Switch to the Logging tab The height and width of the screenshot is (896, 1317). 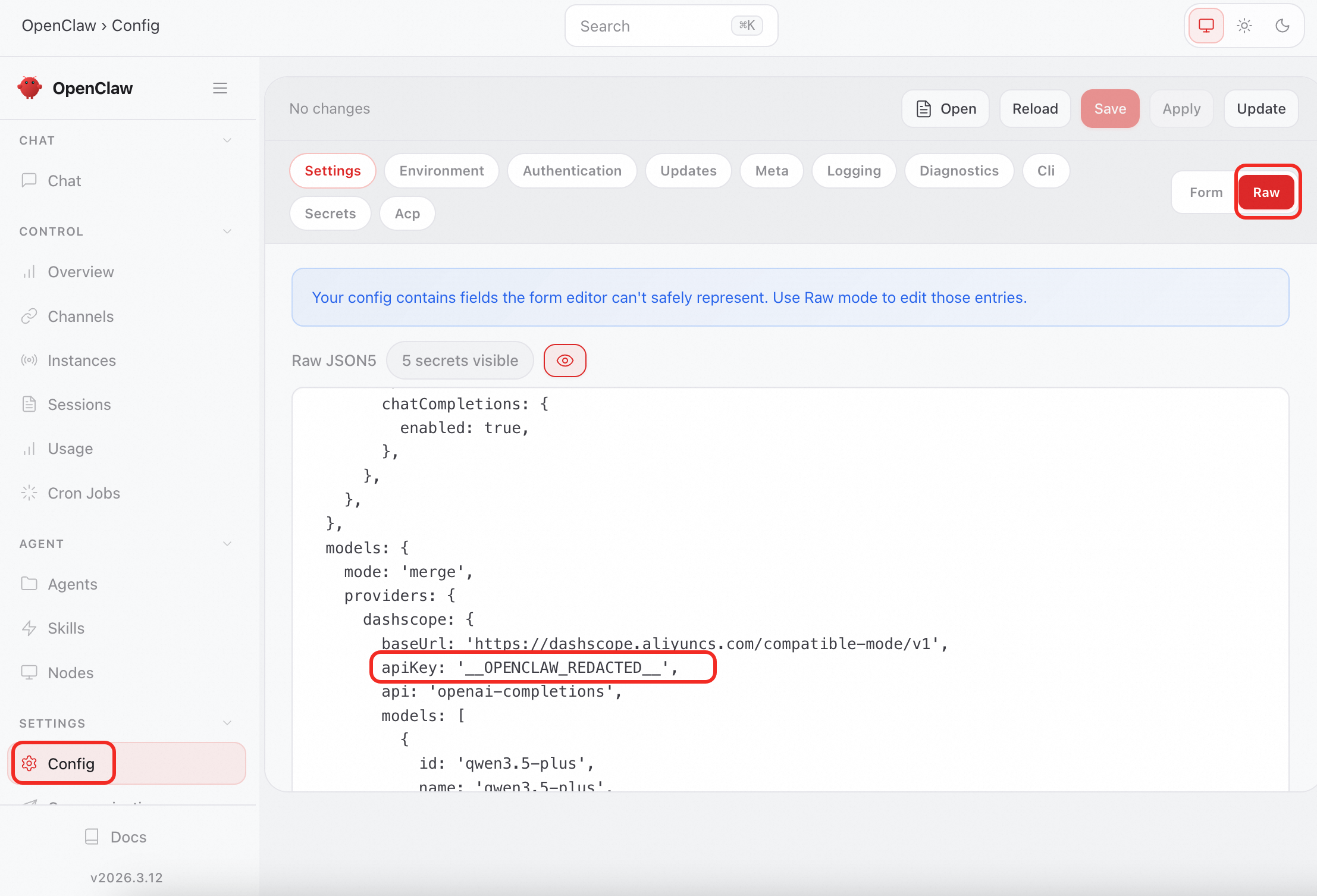[x=854, y=171]
